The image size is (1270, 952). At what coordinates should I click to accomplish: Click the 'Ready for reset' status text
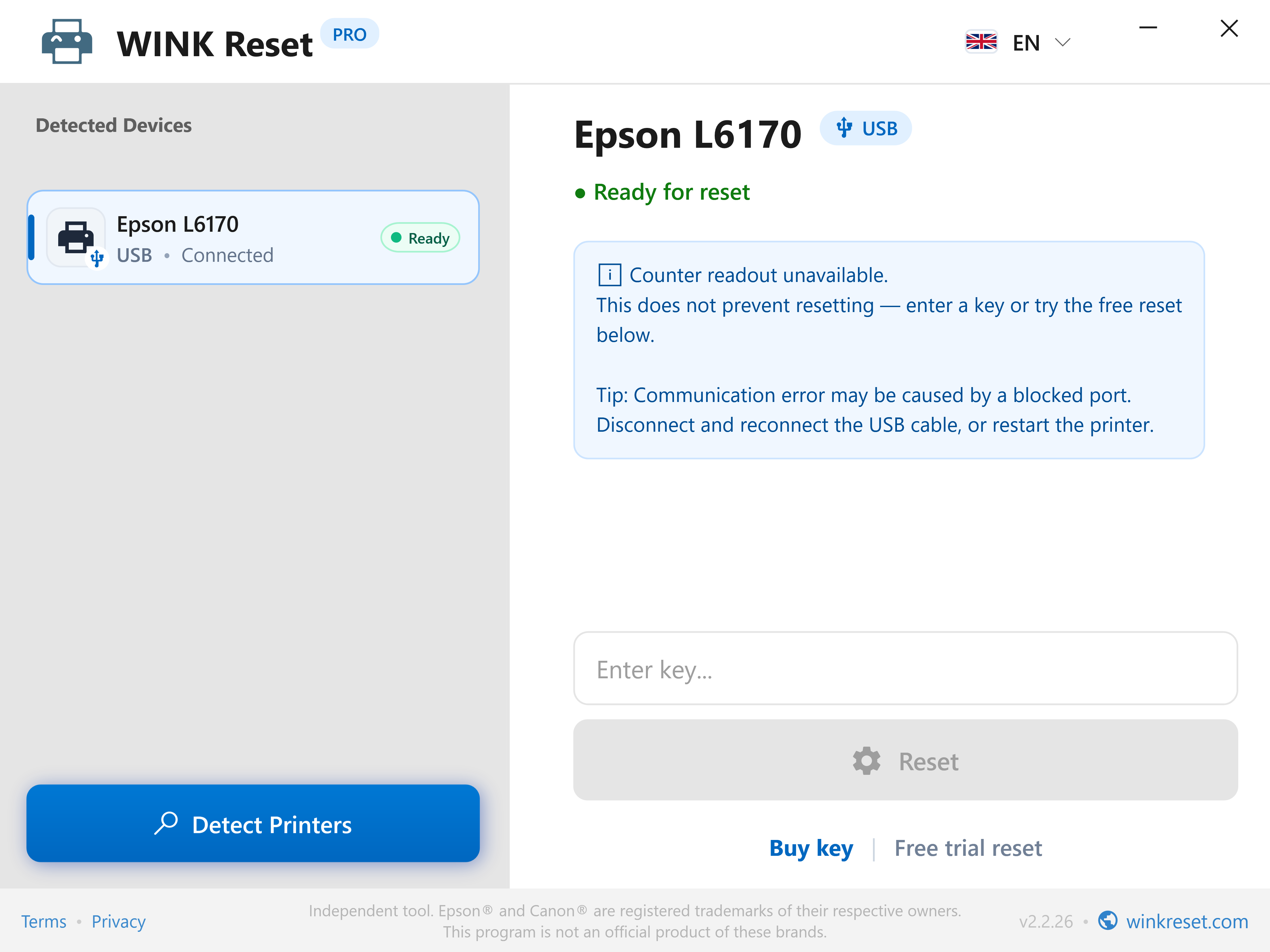[x=671, y=192]
